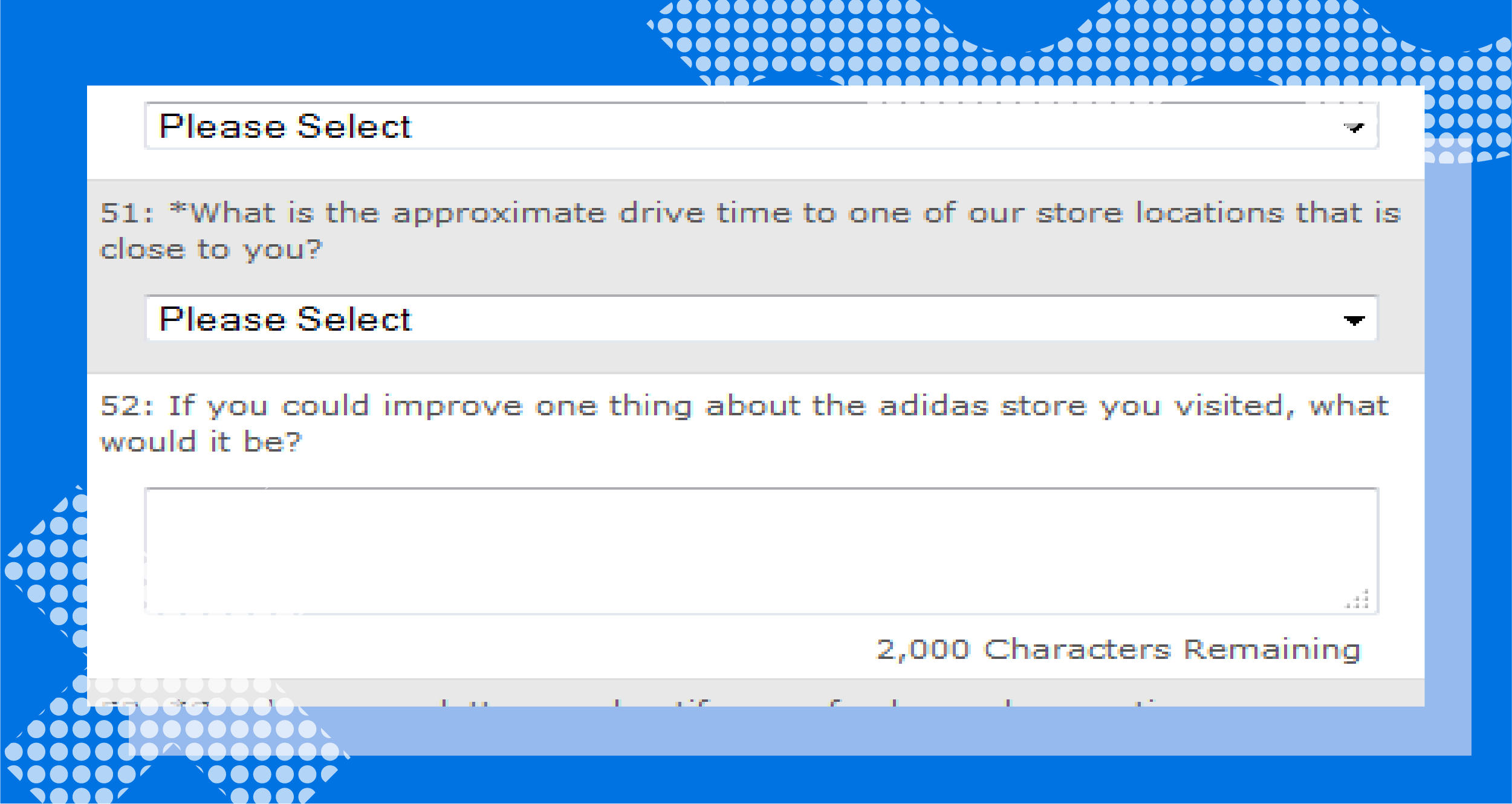This screenshot has width=1512, height=804.
Task: Click the "51:" question number
Action: 127,213
